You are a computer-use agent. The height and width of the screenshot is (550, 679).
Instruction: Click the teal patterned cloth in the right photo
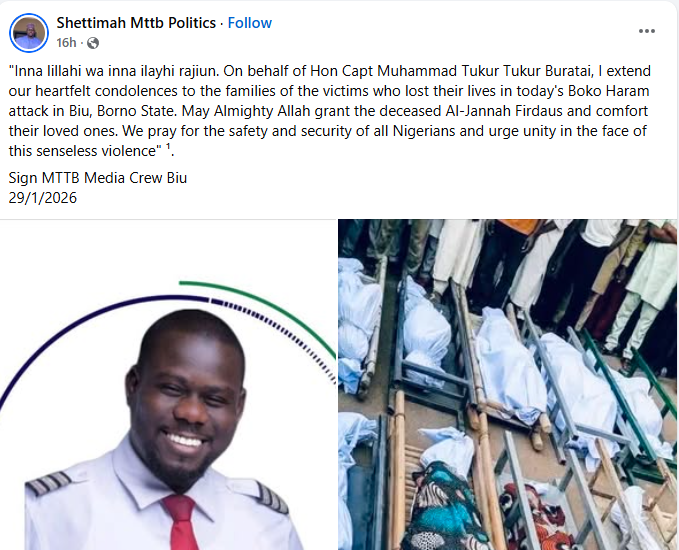pos(446,502)
